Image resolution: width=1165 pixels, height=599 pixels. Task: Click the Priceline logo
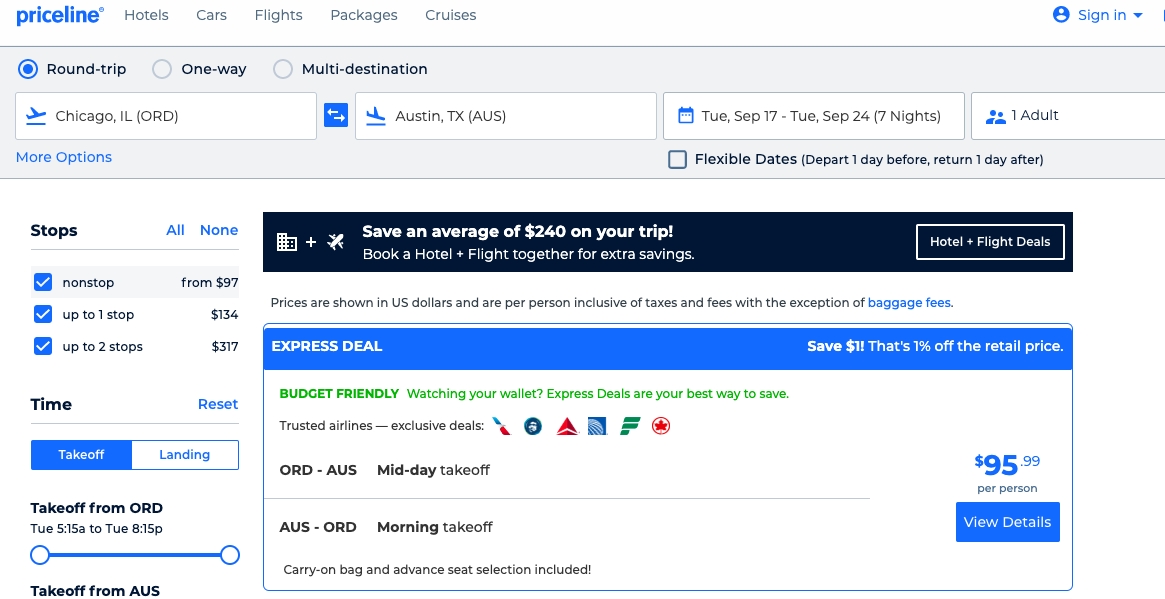coord(60,15)
